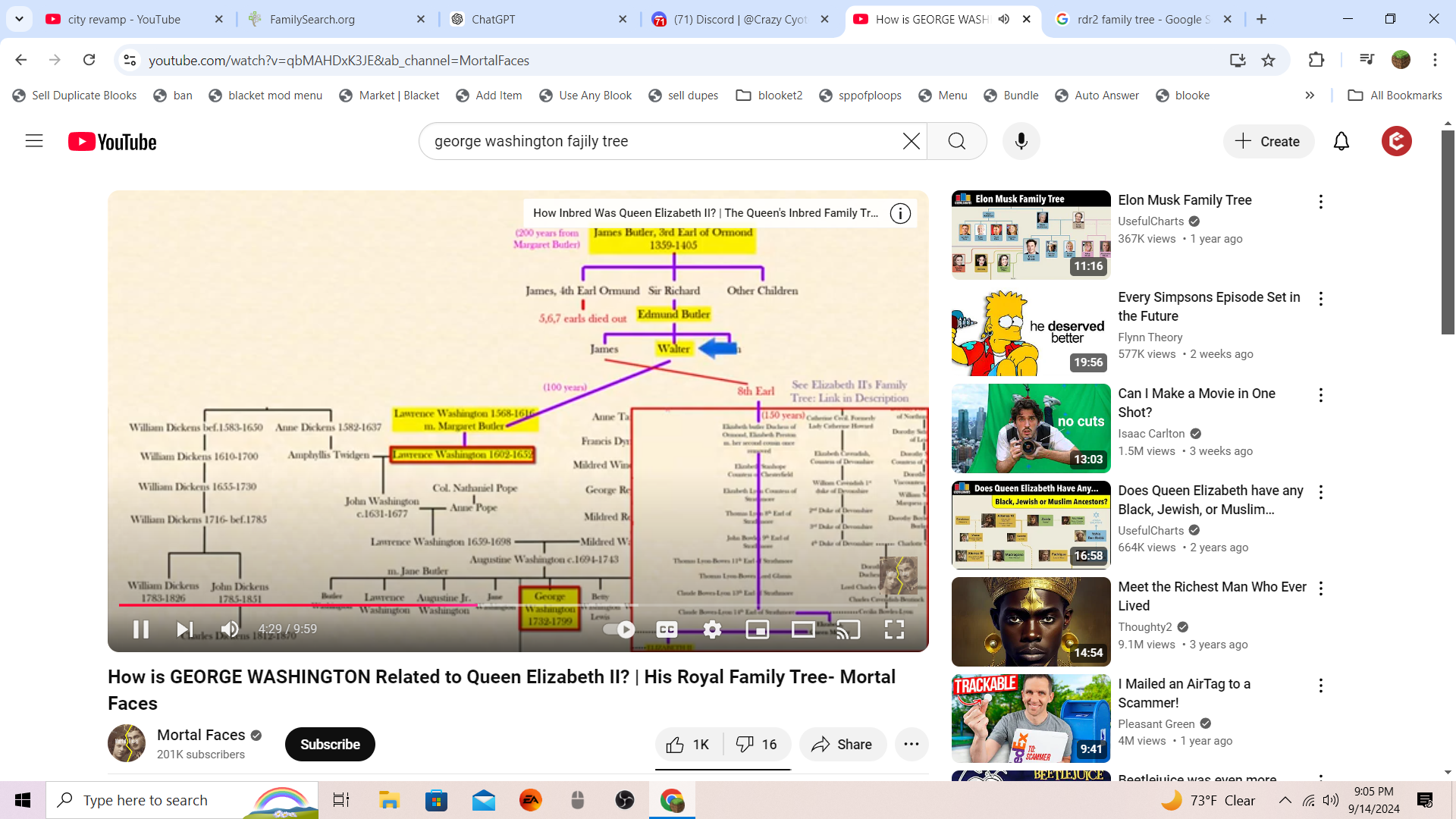Toggle closed captions on the video
Image resolution: width=1456 pixels, height=819 pixels.
coord(667,629)
